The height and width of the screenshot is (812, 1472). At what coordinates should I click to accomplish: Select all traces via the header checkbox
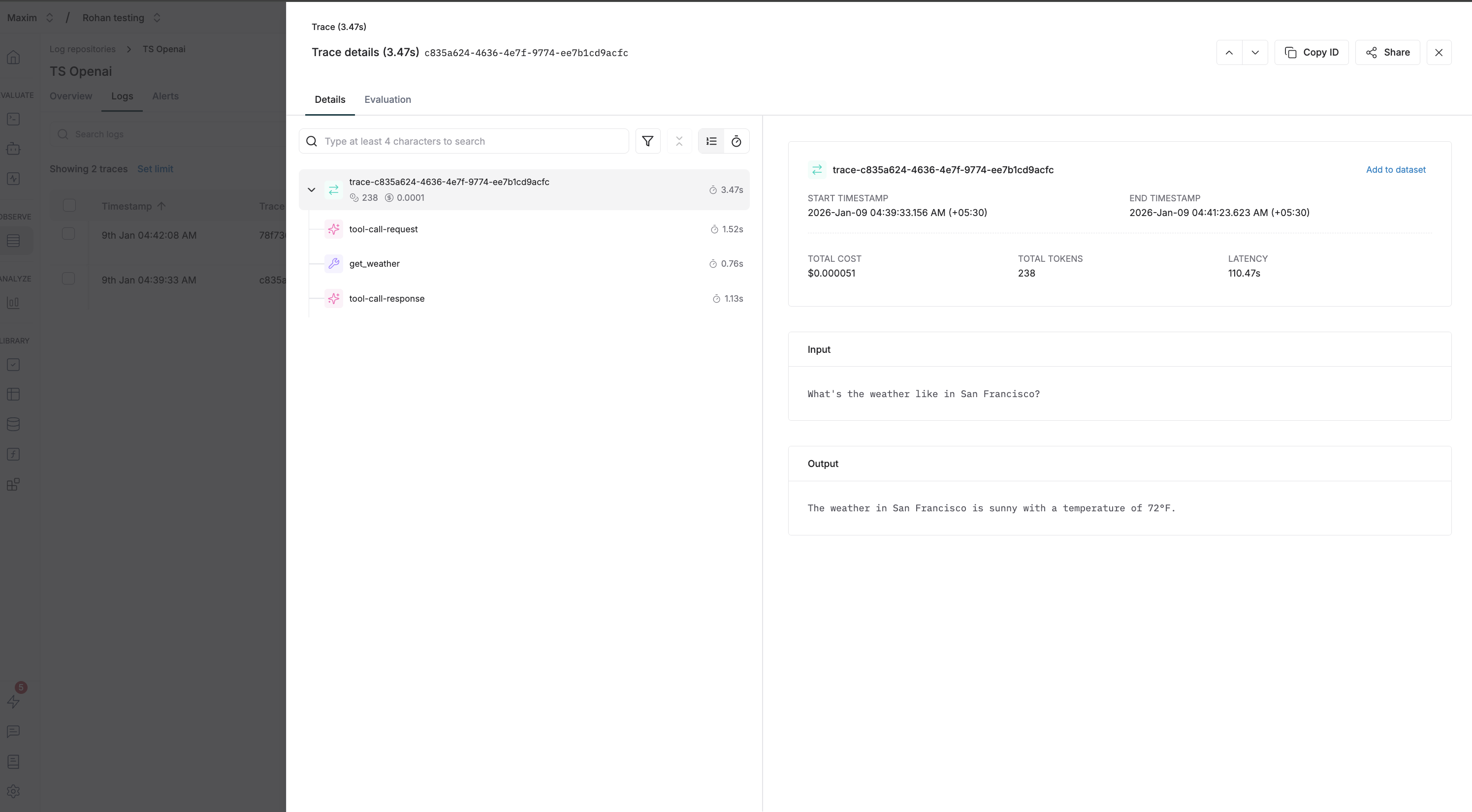pos(68,205)
